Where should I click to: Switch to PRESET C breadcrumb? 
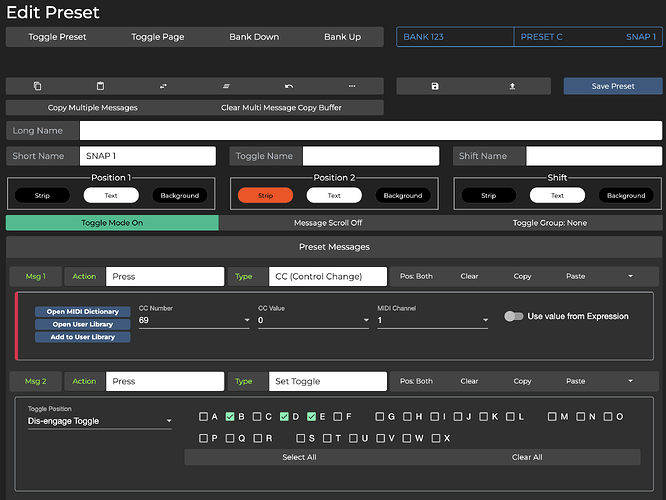[541, 37]
